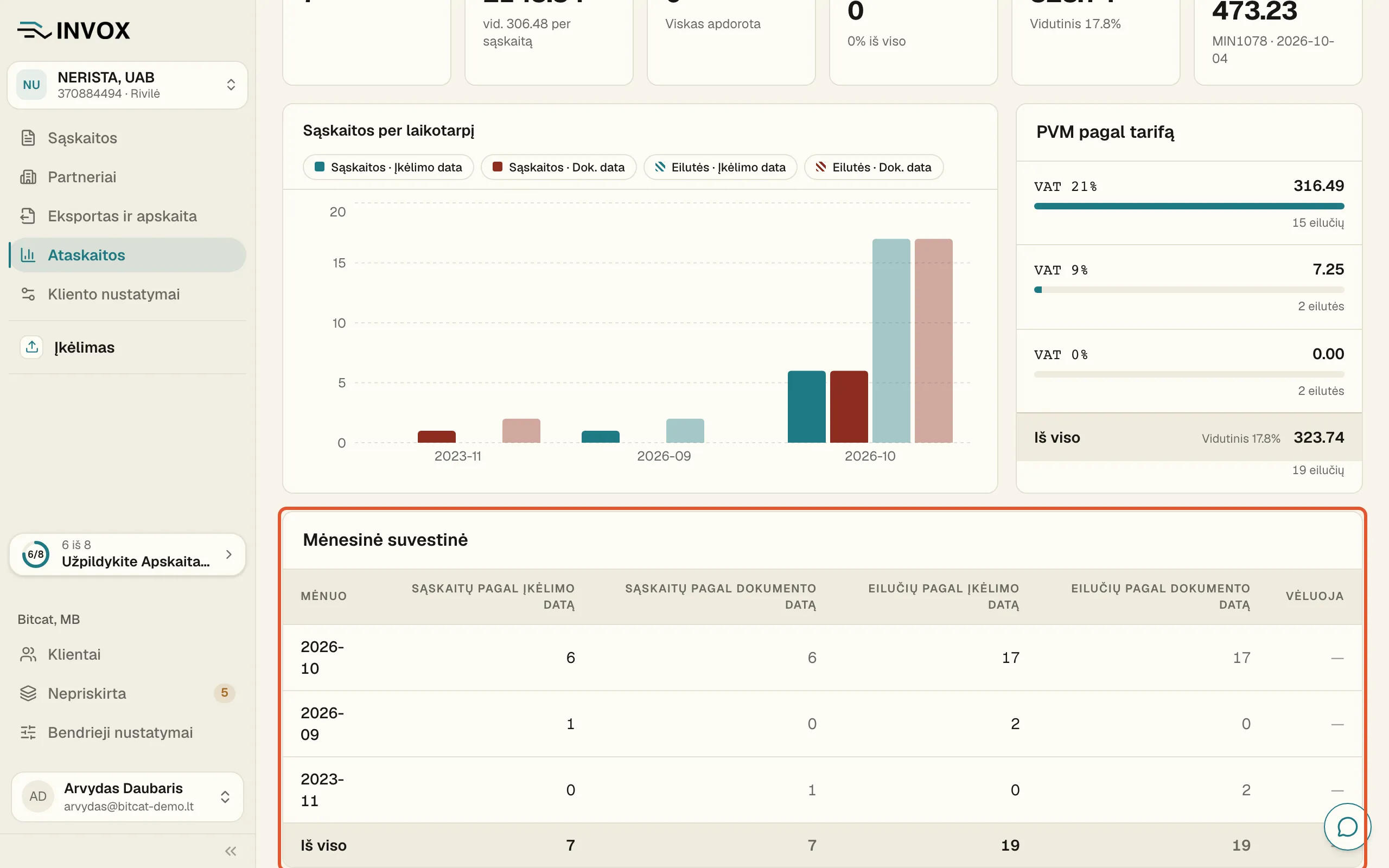Expand the Užpildykite Apskaita onboarding chevron

(x=229, y=554)
